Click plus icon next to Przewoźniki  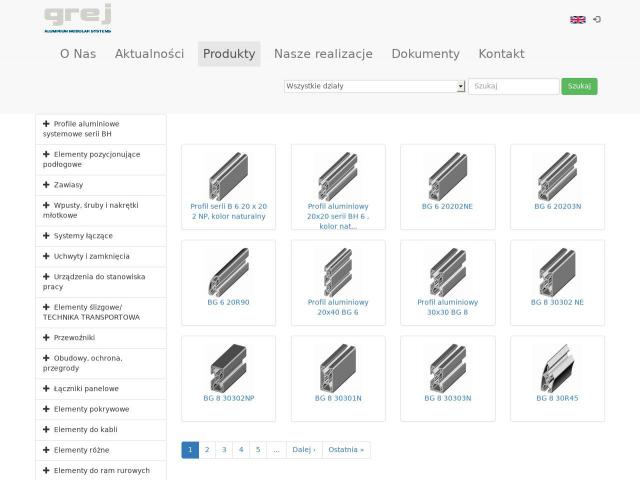[x=46, y=338]
